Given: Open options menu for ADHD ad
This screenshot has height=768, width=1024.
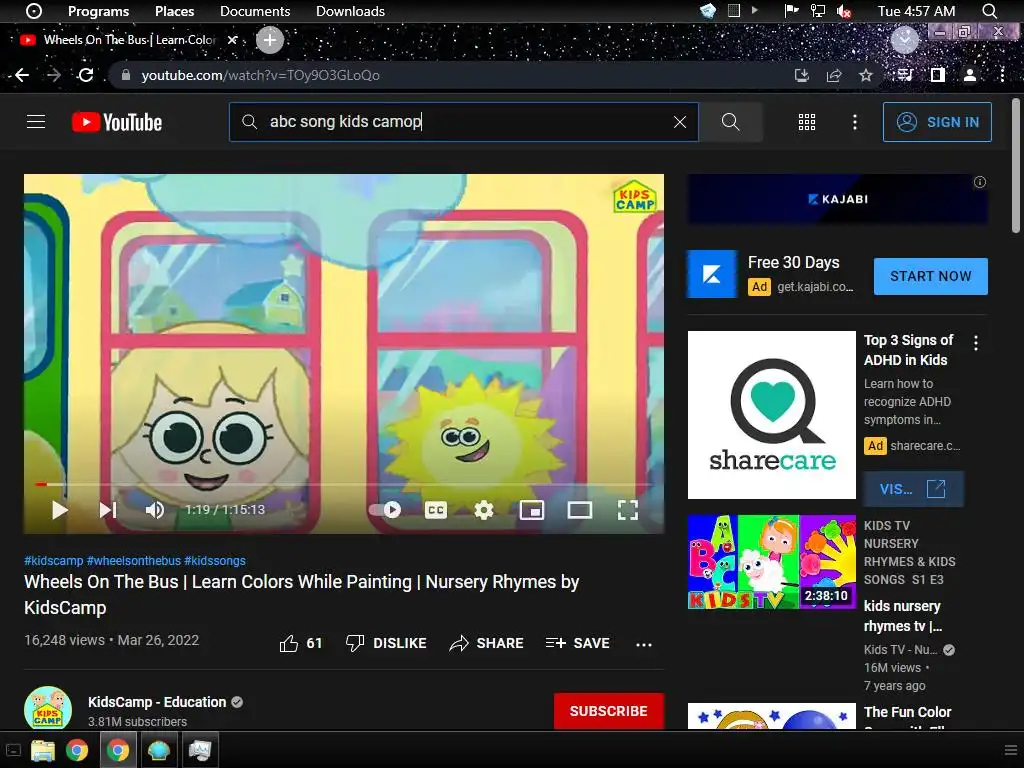Looking at the screenshot, I should tap(976, 343).
